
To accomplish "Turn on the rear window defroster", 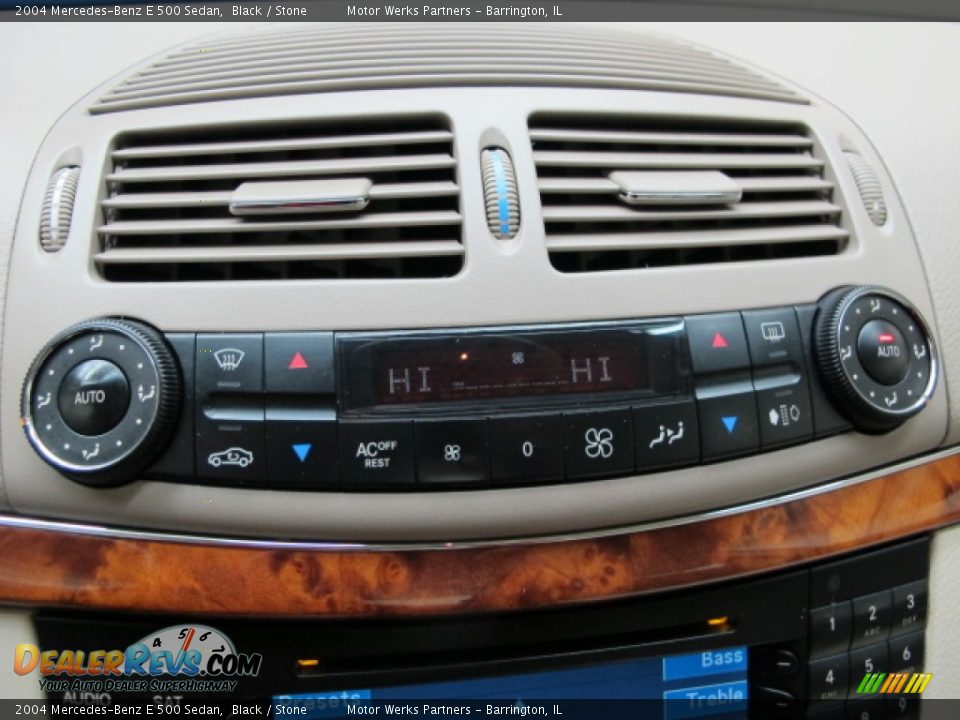I will pyautogui.click(x=773, y=334).
